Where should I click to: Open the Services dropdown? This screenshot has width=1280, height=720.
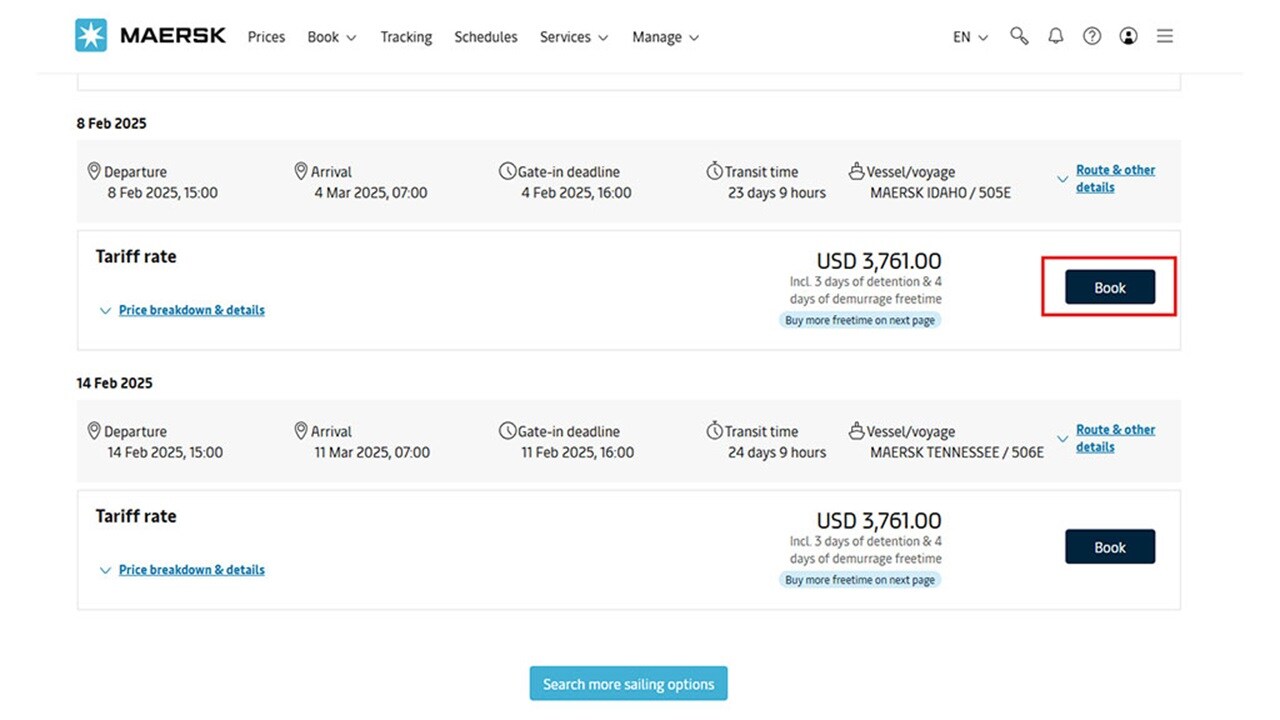point(573,37)
